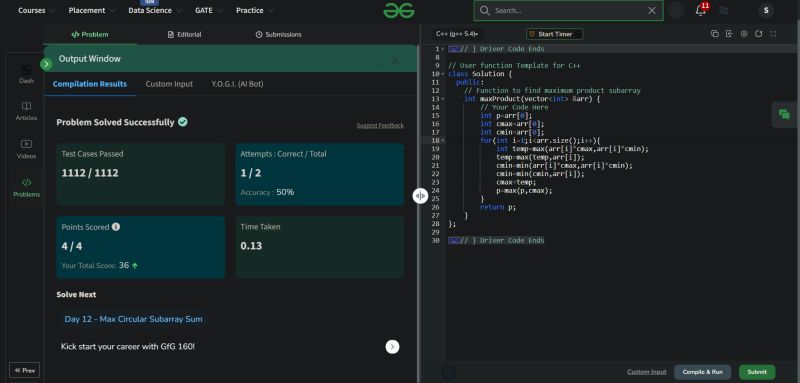Collapse the Output Window with the green arrow
The width and height of the screenshot is (800, 383).
(x=46, y=64)
